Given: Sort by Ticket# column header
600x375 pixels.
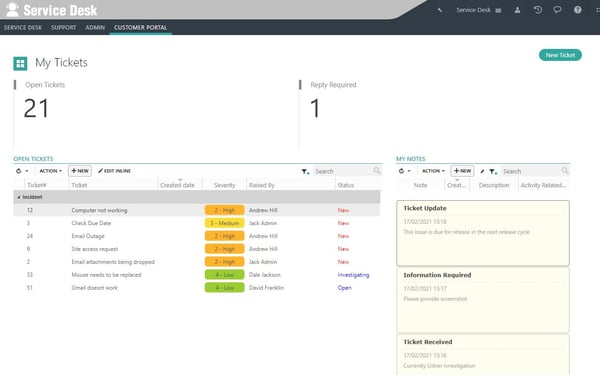Looking at the screenshot, I should point(37,185).
